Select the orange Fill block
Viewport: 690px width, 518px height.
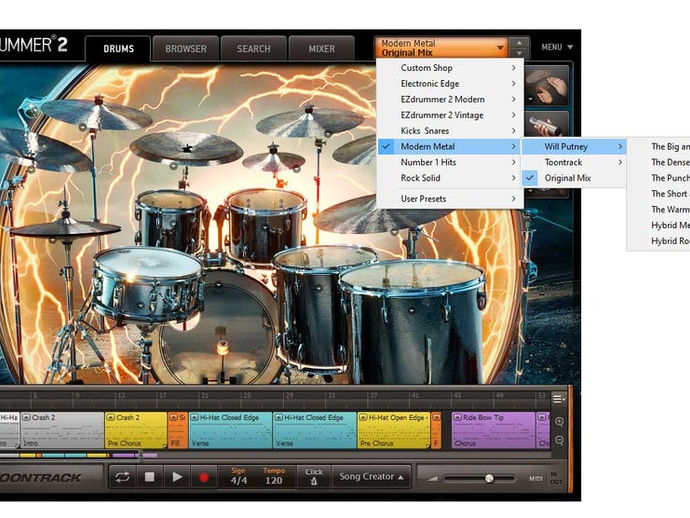(177, 430)
